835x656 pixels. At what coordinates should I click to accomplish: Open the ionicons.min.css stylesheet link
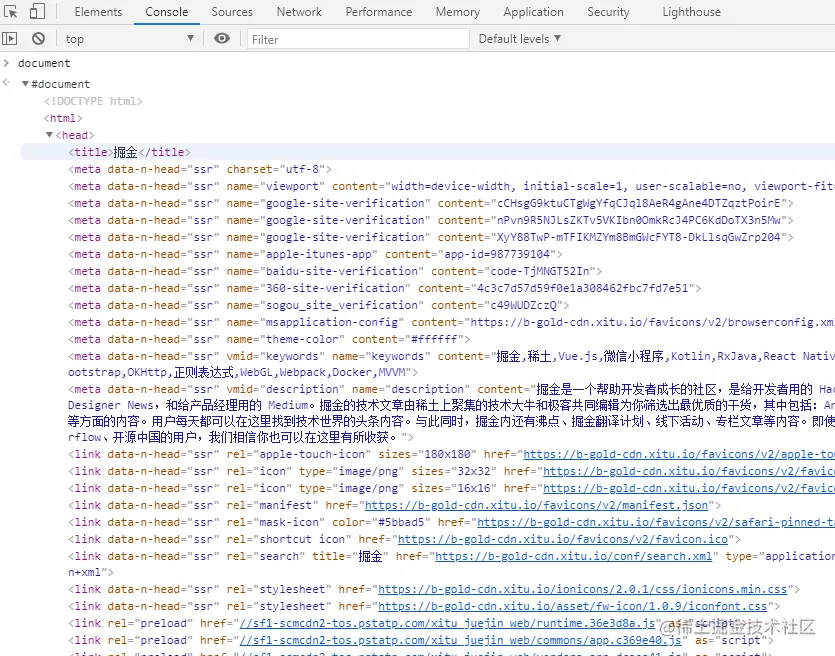coord(583,589)
